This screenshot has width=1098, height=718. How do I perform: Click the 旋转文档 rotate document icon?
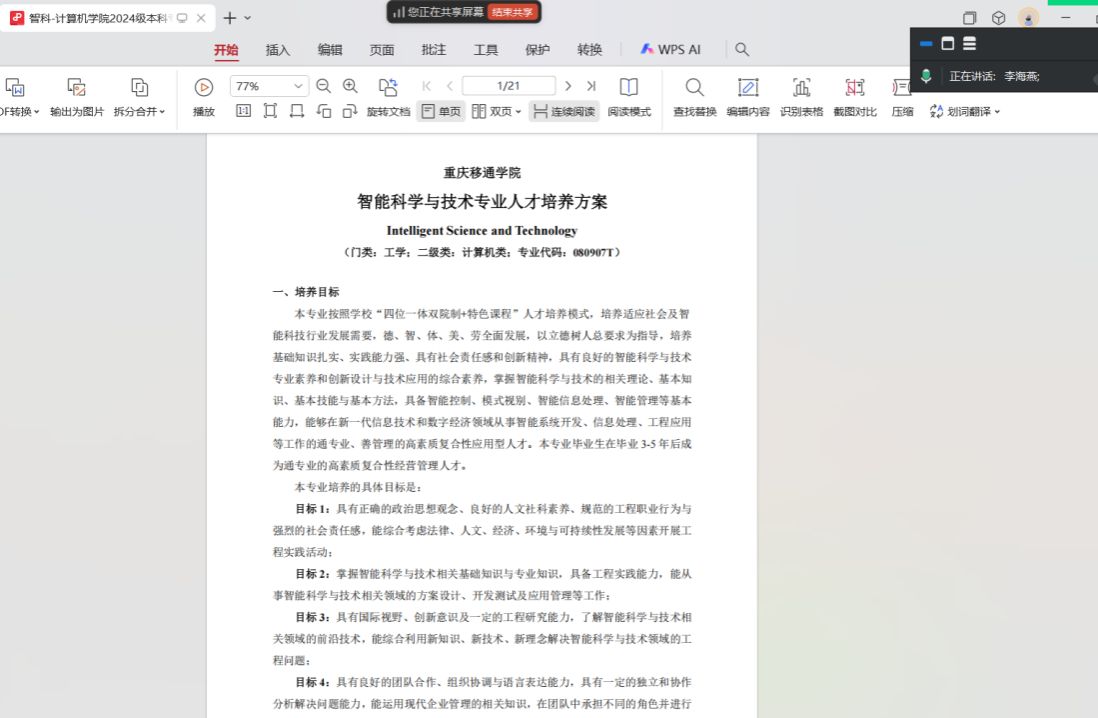[x=388, y=87]
